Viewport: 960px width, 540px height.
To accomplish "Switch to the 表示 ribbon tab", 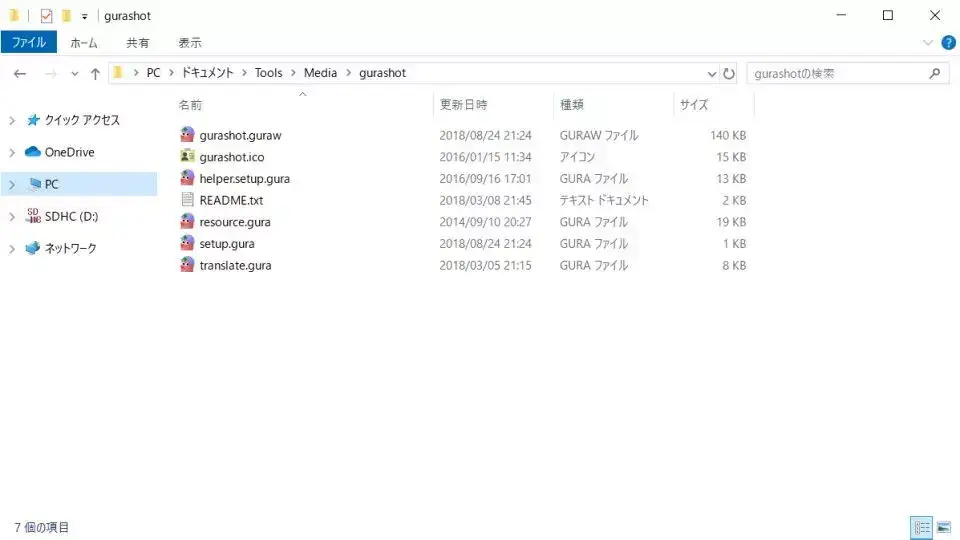I will (190, 42).
